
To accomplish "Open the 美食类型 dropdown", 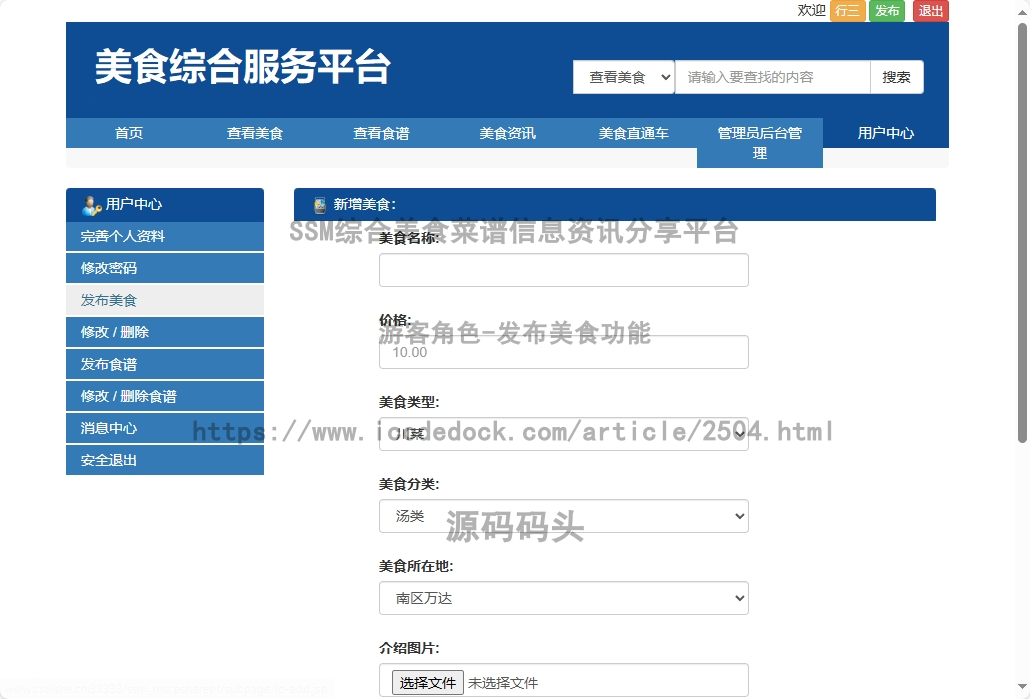I will click(x=564, y=434).
